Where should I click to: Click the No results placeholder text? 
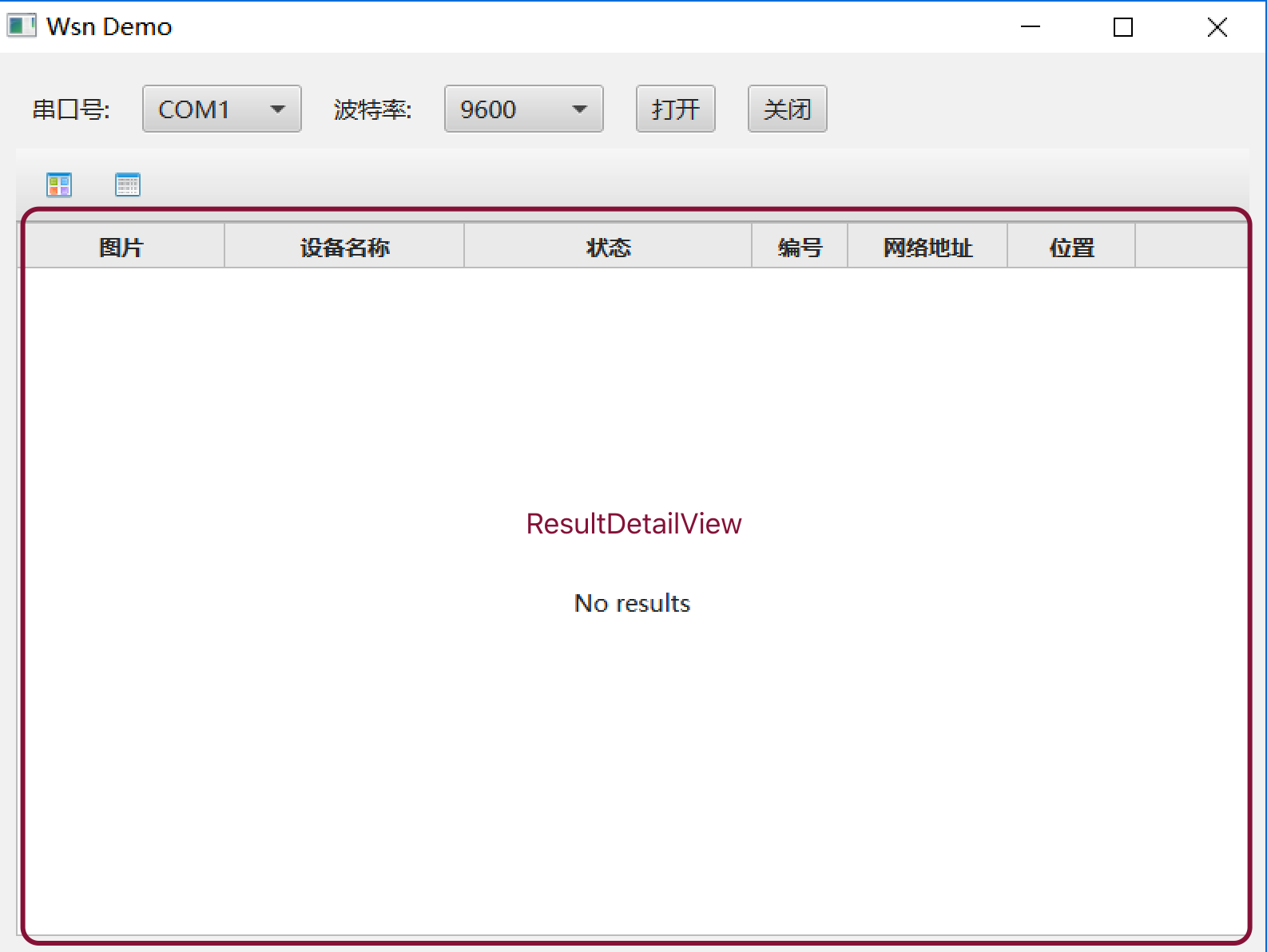coord(632,603)
